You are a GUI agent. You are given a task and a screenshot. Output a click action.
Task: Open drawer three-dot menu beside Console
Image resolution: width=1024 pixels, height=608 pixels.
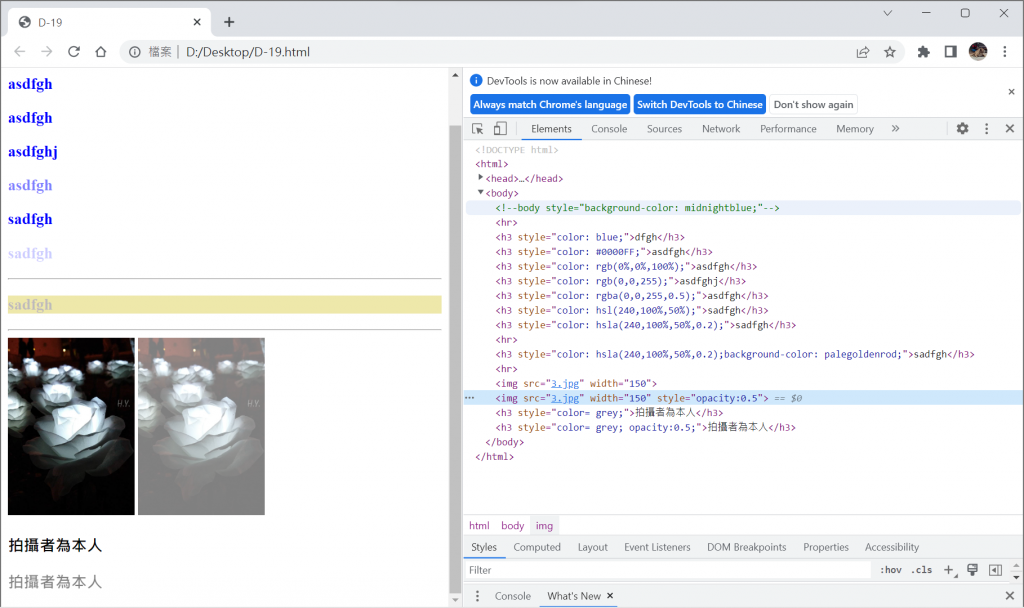(477, 596)
